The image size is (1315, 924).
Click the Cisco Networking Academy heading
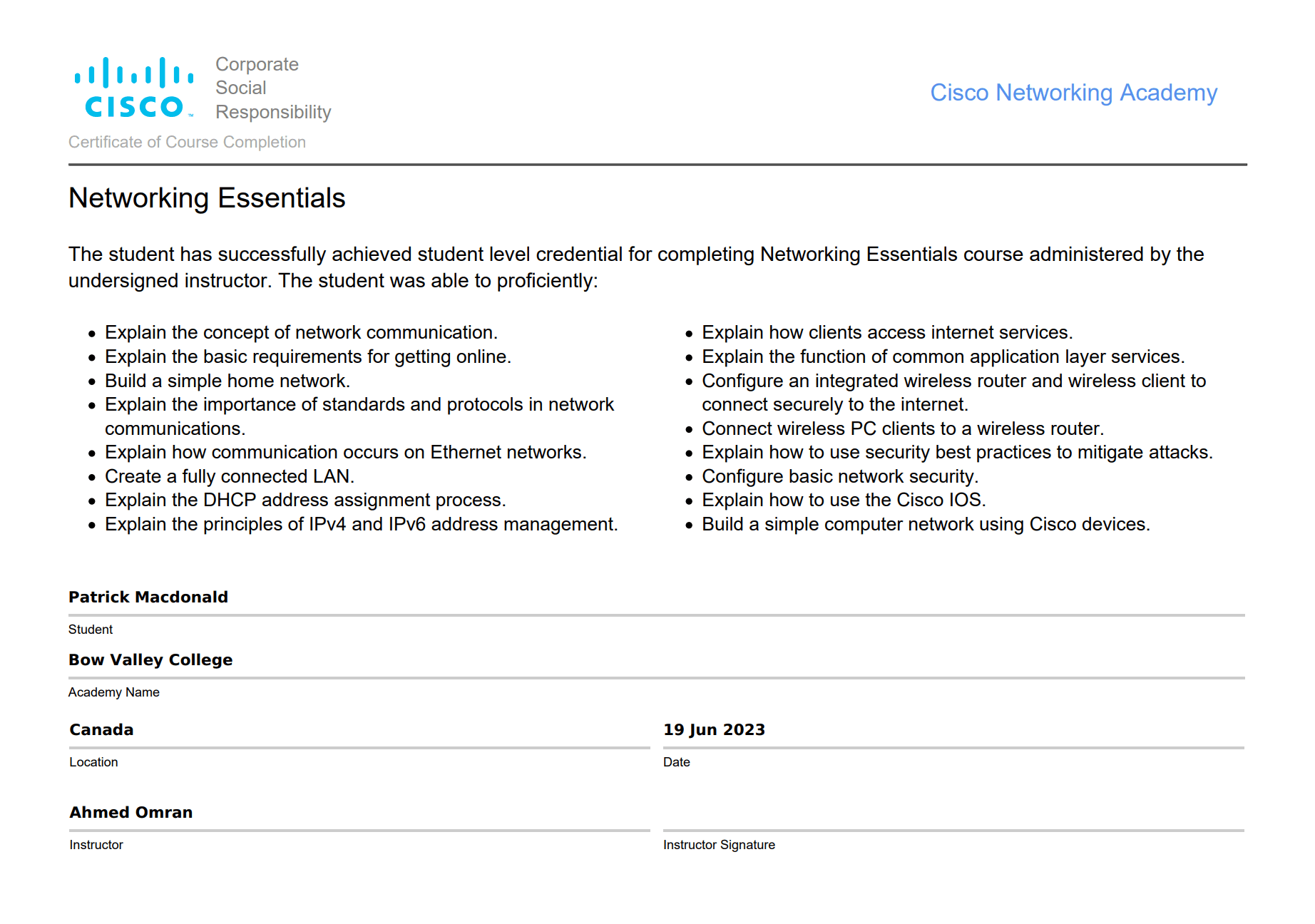pos(1073,93)
